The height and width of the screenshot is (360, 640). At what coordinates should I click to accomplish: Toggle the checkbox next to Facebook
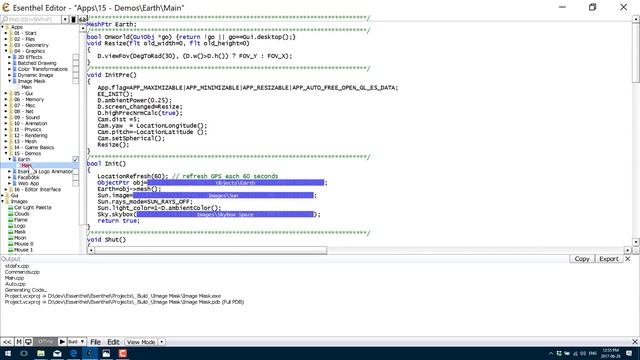pos(76,178)
